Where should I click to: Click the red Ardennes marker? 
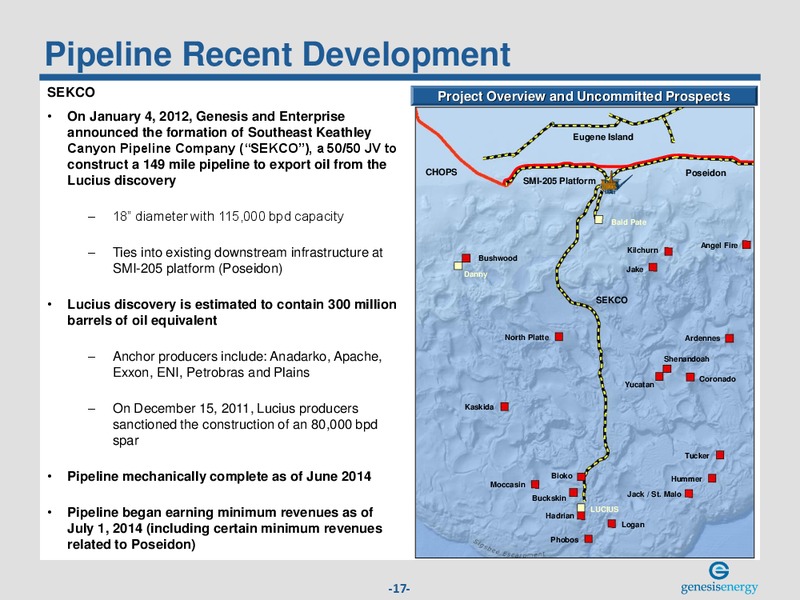(730, 338)
